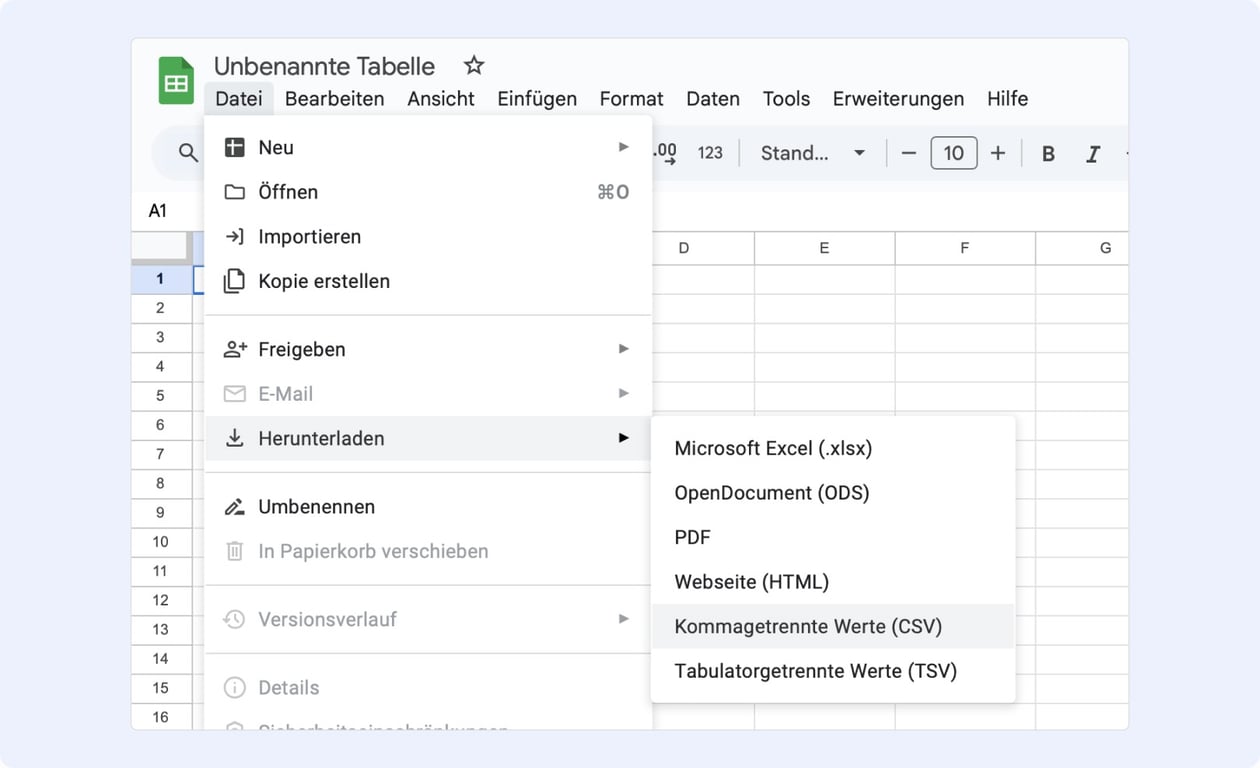Open the Freigeben submenu
The height and width of the screenshot is (768, 1260).
[x=428, y=349]
